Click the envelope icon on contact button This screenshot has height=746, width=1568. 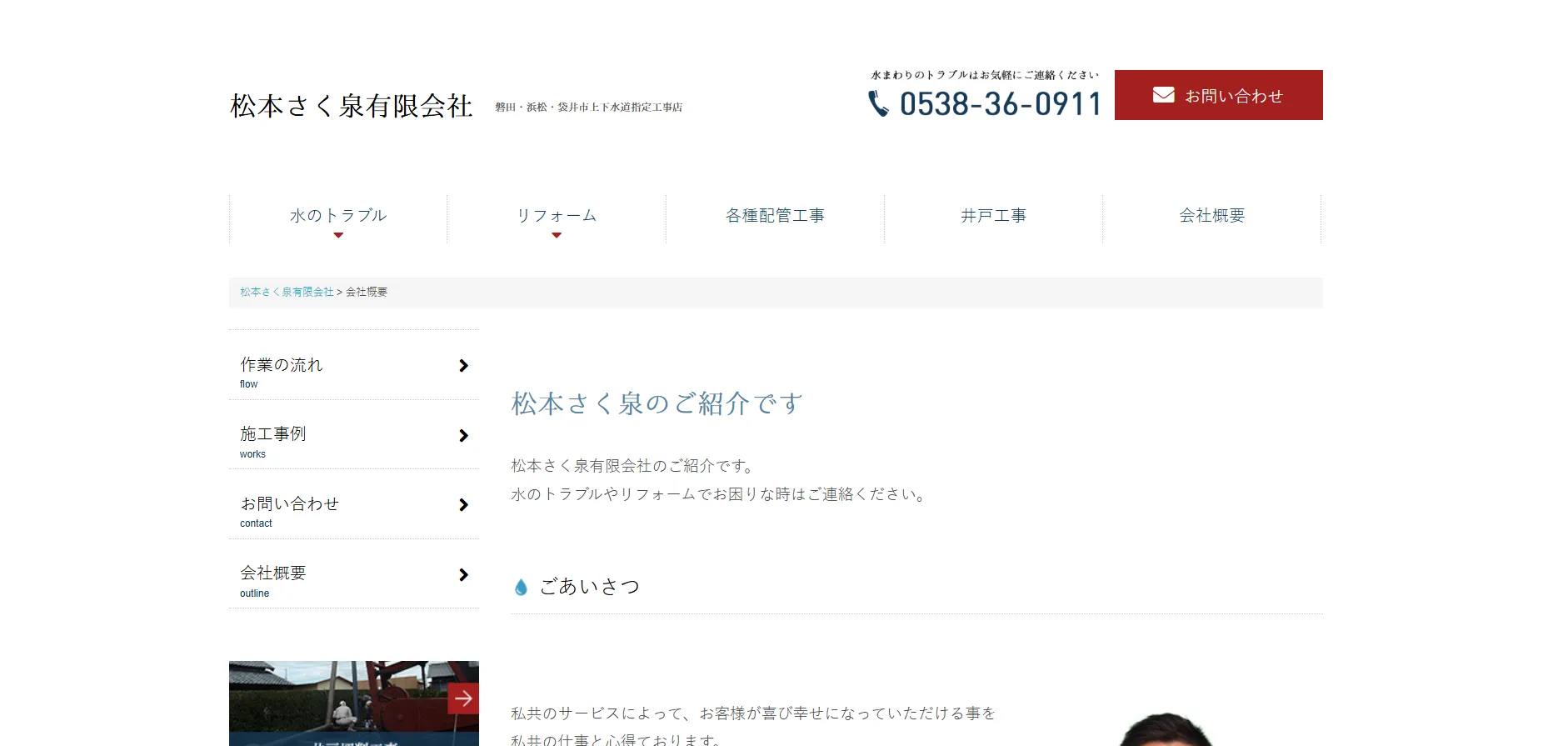coord(1163,95)
